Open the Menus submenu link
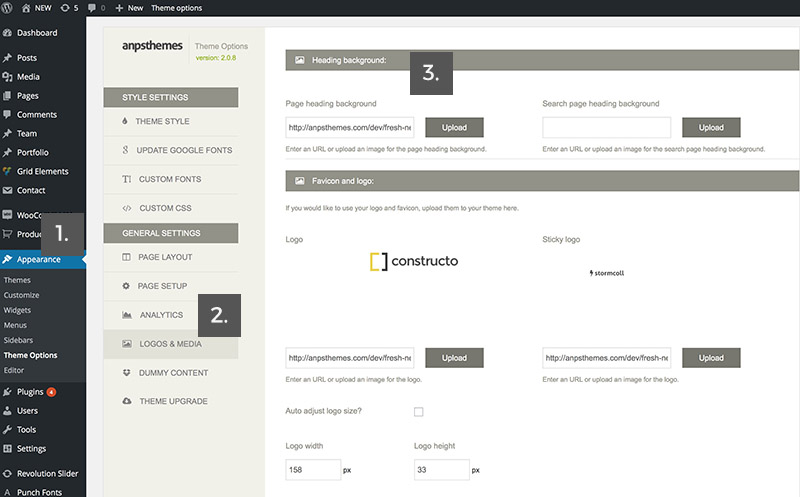This screenshot has height=497, width=800. pos(15,325)
